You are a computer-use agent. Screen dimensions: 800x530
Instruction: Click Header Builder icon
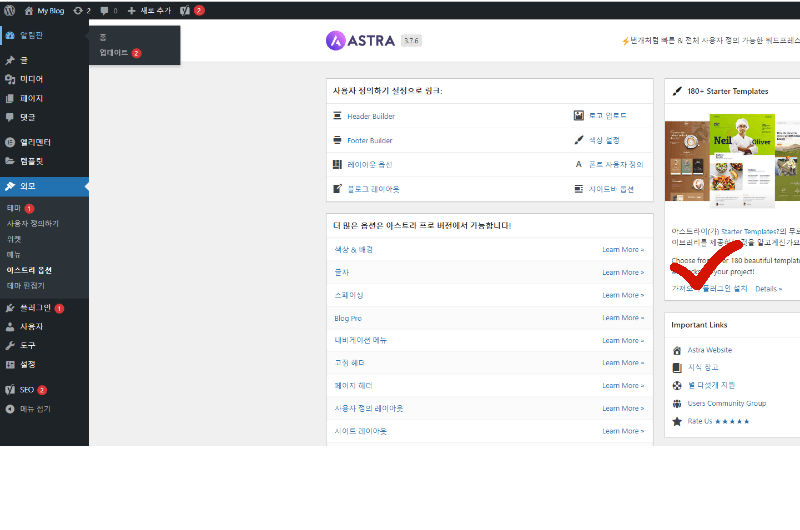pyautogui.click(x=337, y=116)
